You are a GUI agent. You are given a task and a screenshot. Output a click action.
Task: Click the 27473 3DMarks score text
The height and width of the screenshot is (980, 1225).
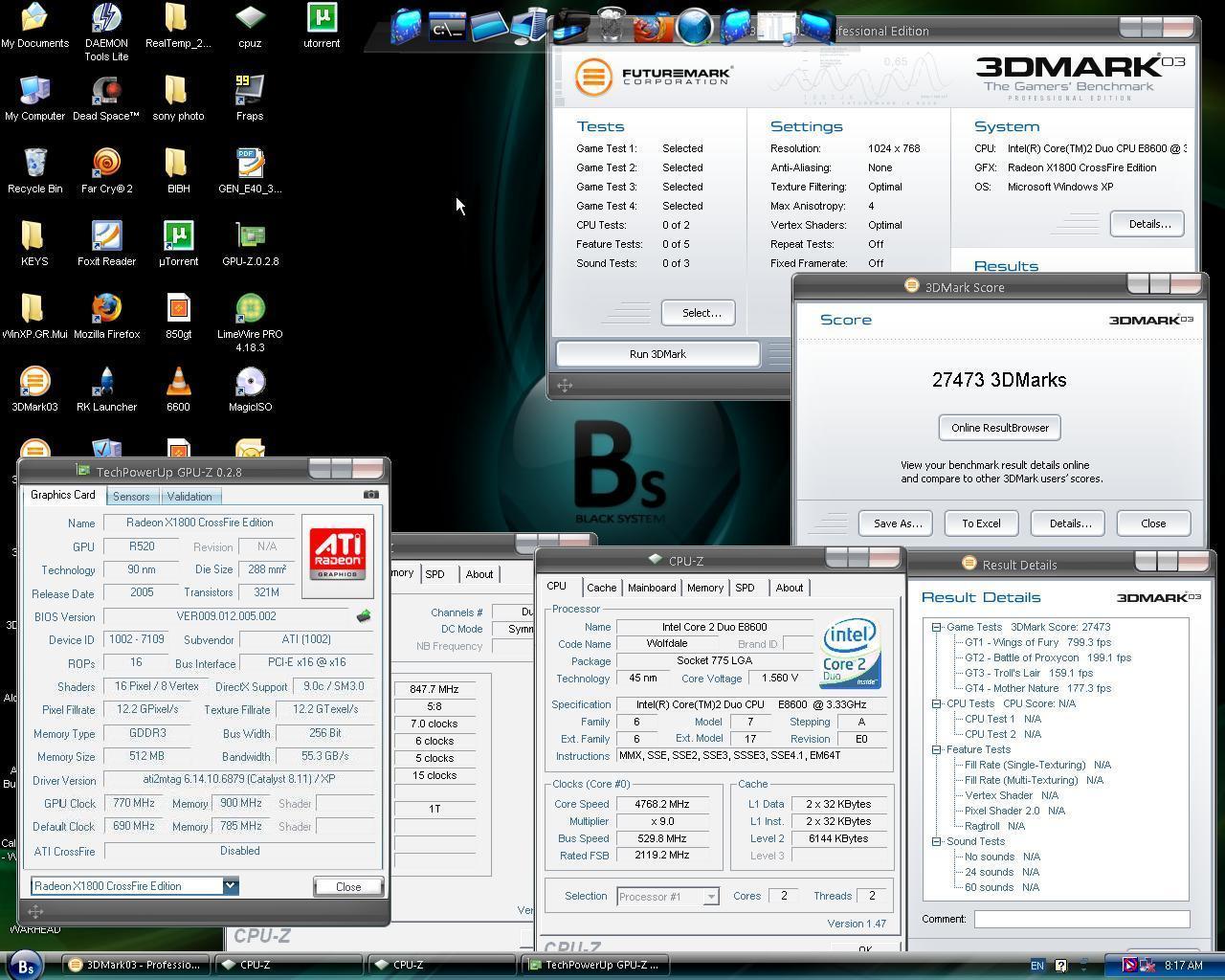click(x=999, y=380)
